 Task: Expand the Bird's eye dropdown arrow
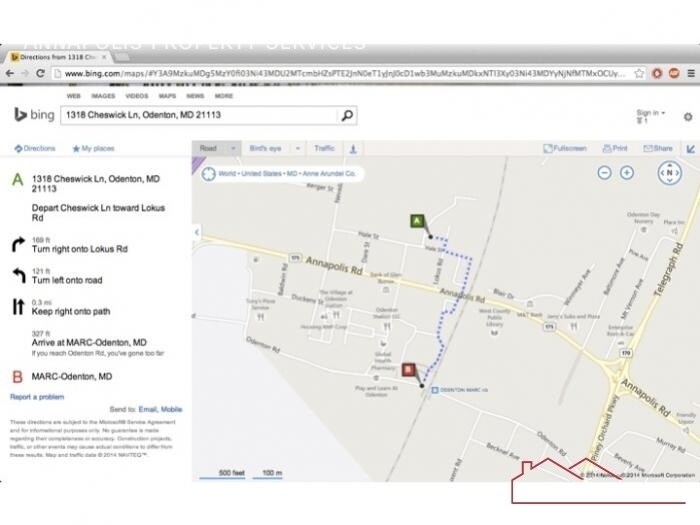coord(298,149)
